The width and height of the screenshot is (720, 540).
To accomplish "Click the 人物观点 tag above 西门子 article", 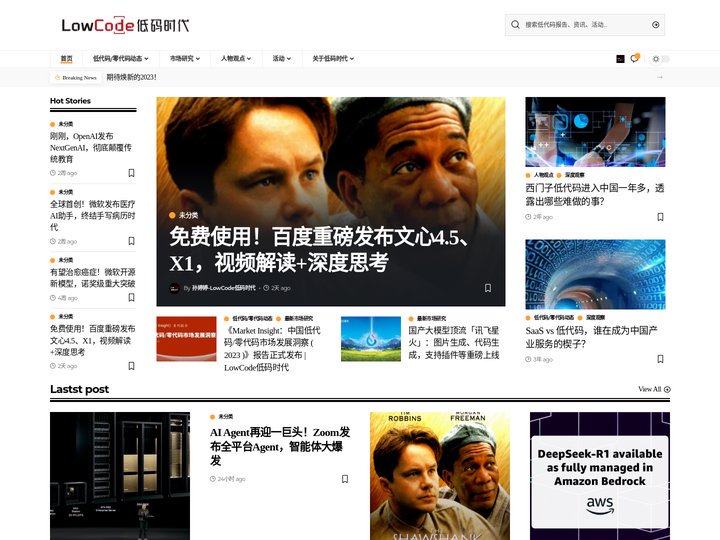I will 543,175.
